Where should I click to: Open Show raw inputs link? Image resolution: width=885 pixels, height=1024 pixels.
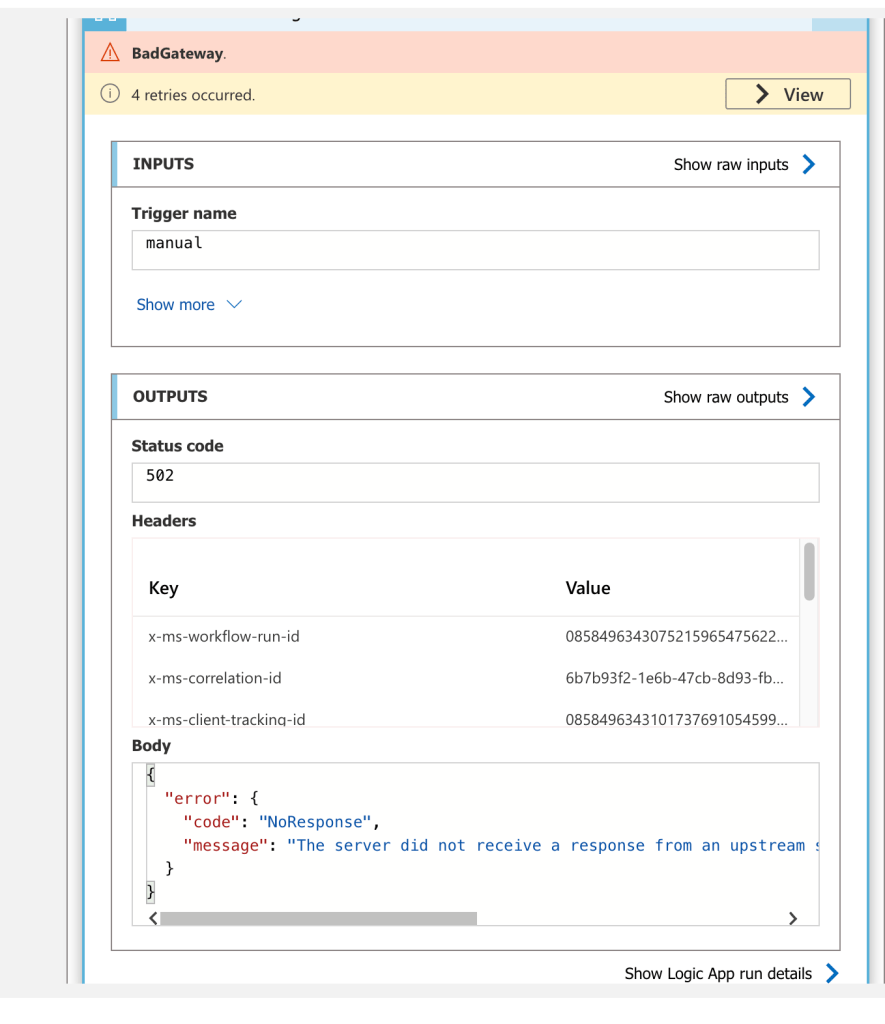pos(731,165)
